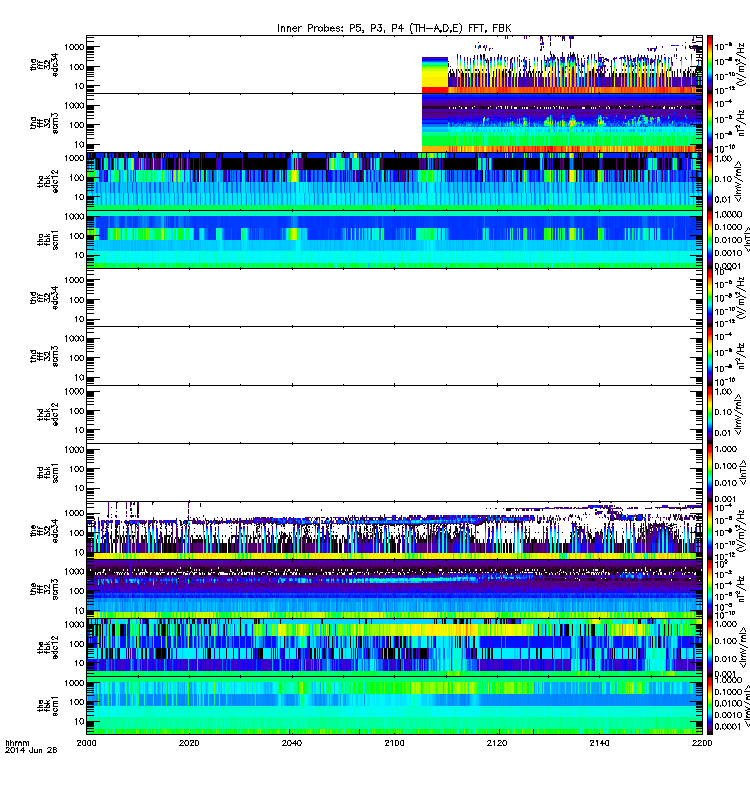The width and height of the screenshot is (750, 800).
Task: Click the plot title 'Inner Probes: P5, P3, P4'
Action: 340,29
